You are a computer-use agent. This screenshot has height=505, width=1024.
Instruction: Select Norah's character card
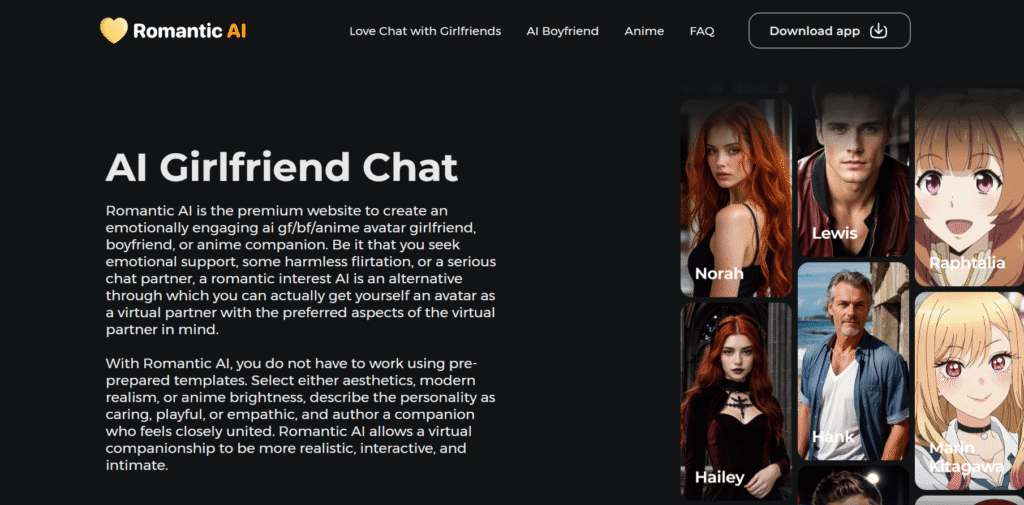coord(736,198)
